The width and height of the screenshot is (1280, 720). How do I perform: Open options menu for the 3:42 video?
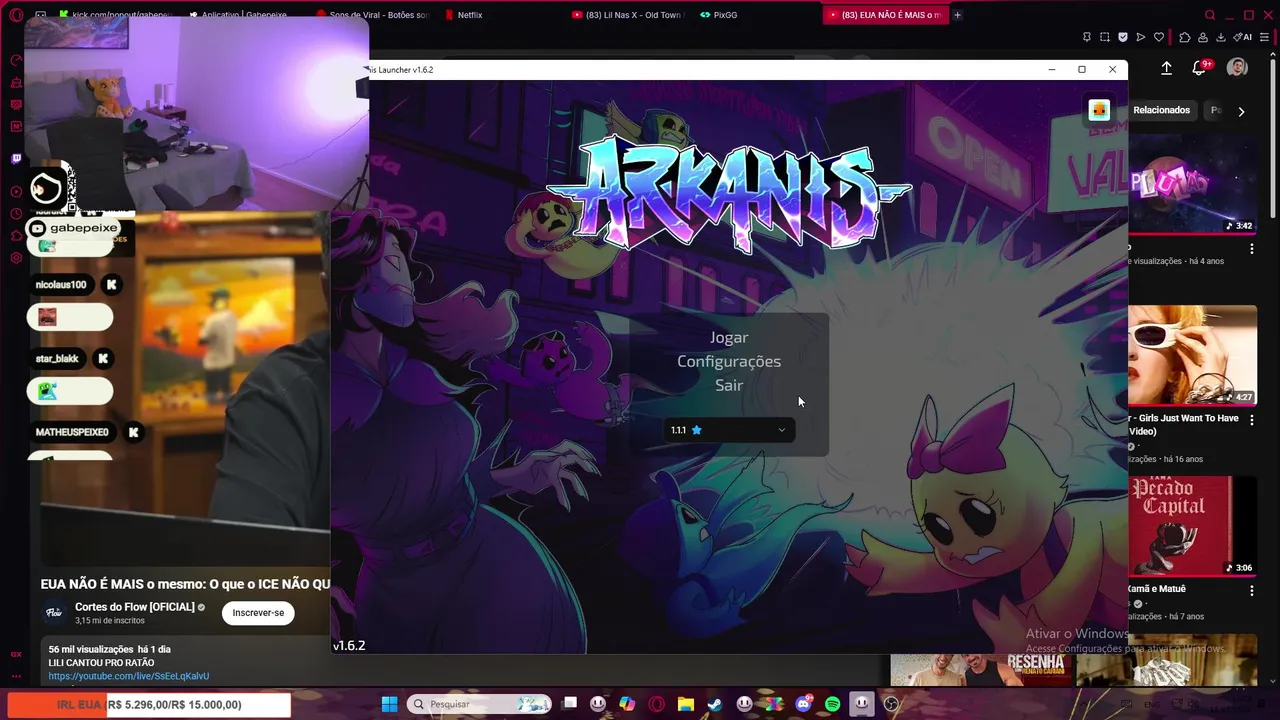pos(1251,248)
